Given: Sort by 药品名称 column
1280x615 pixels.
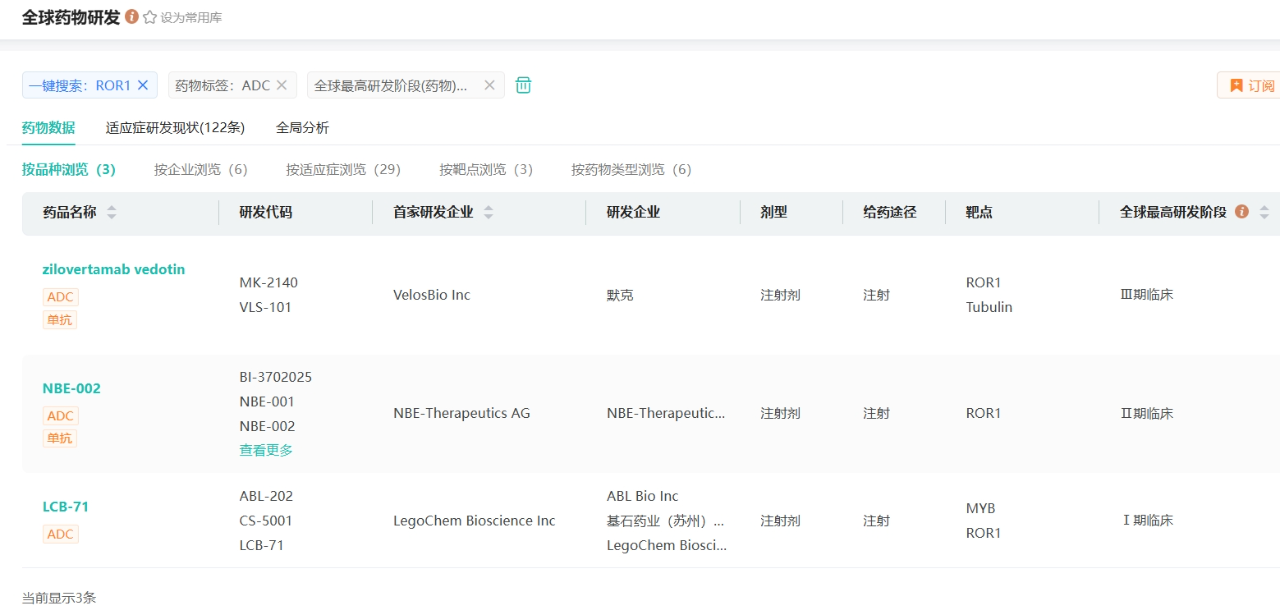Looking at the screenshot, I should click(x=112, y=213).
